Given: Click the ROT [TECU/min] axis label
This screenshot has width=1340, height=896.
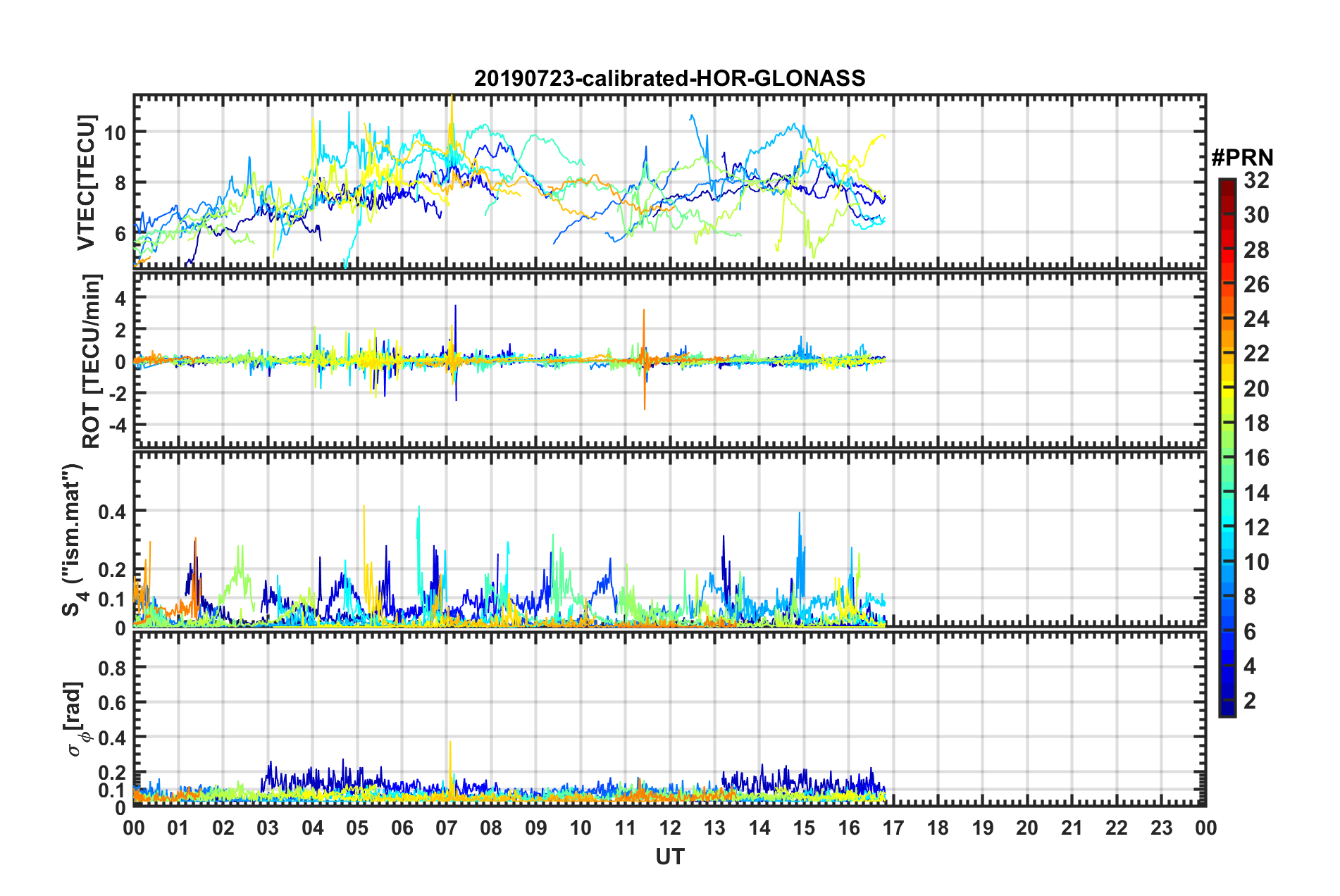Looking at the screenshot, I should pos(92,361).
